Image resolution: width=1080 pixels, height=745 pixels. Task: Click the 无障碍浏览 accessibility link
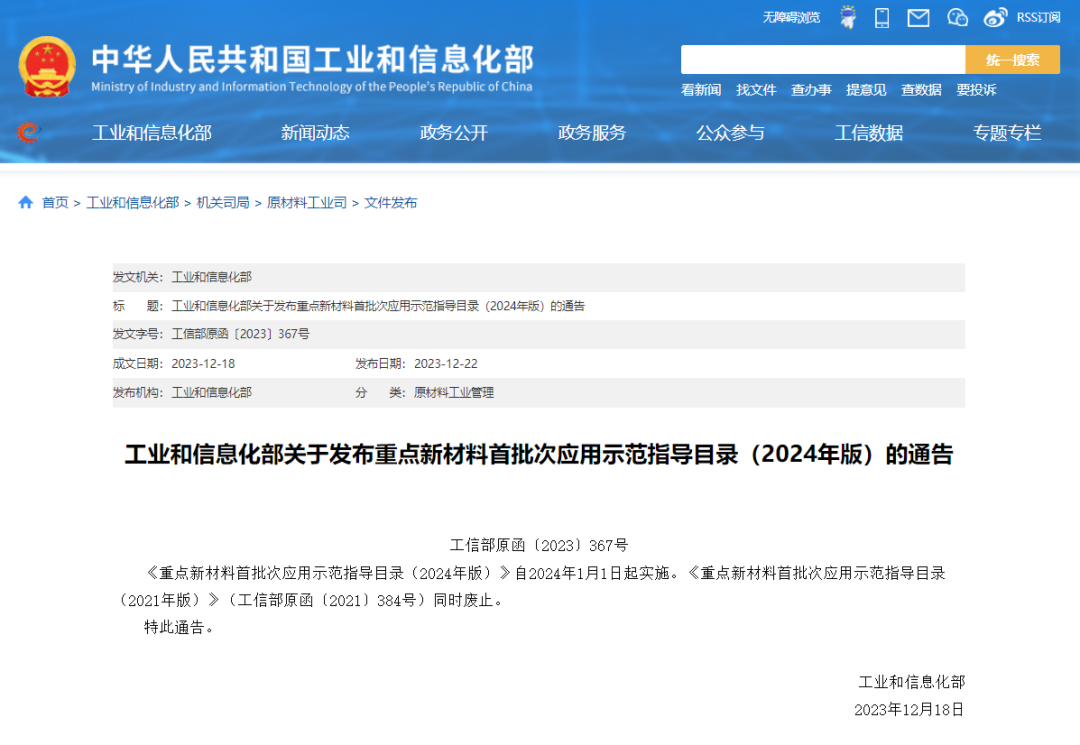(791, 17)
